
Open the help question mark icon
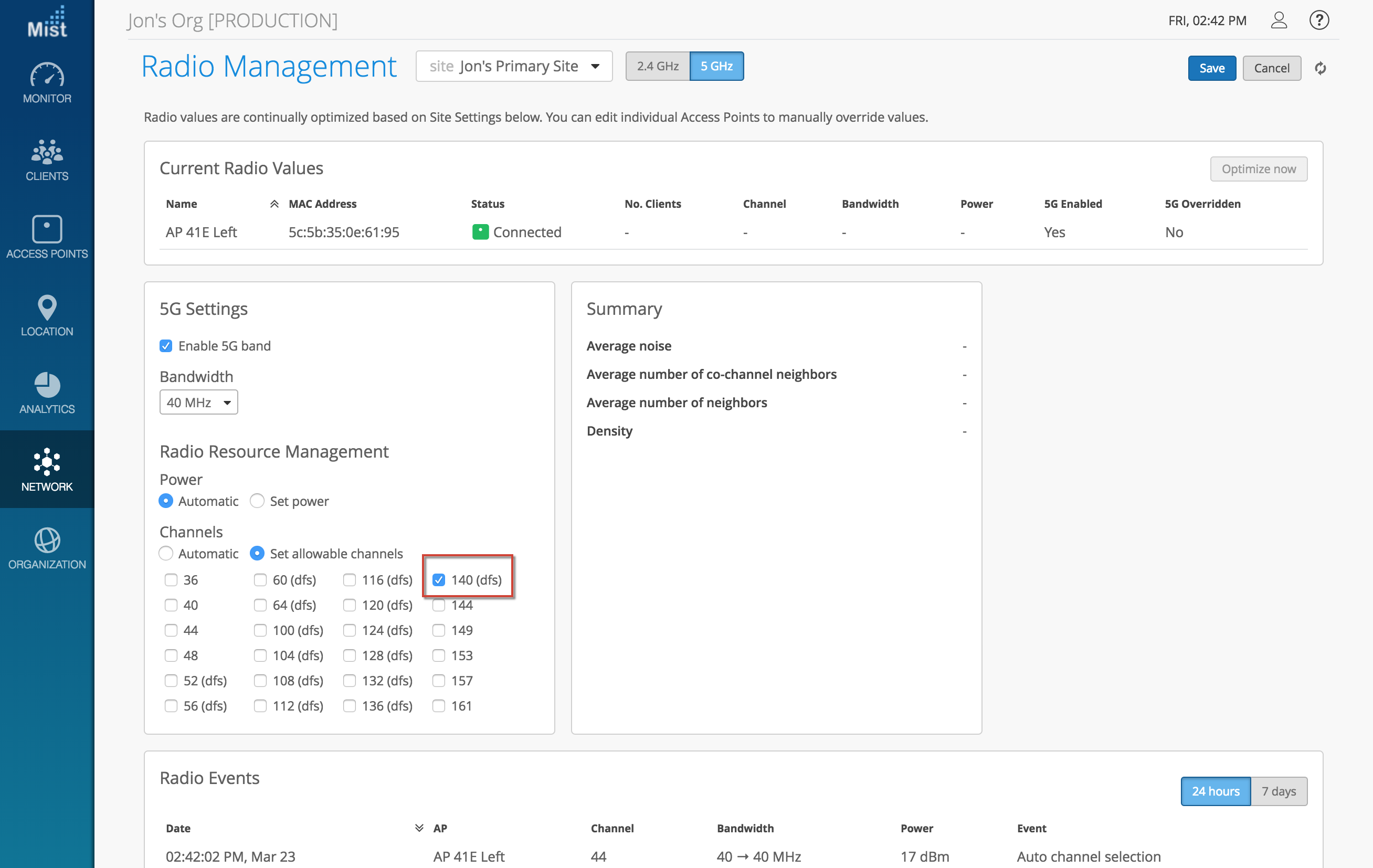click(1319, 20)
